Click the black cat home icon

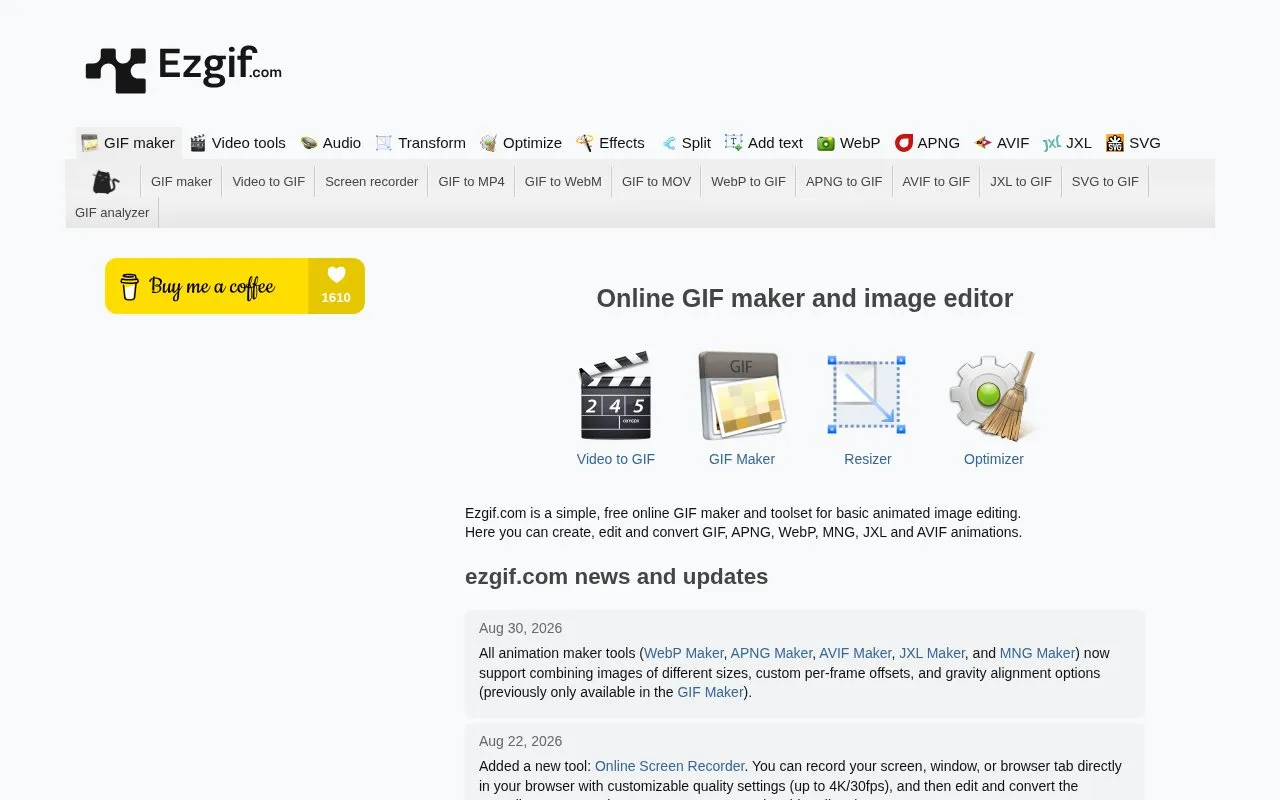105,182
